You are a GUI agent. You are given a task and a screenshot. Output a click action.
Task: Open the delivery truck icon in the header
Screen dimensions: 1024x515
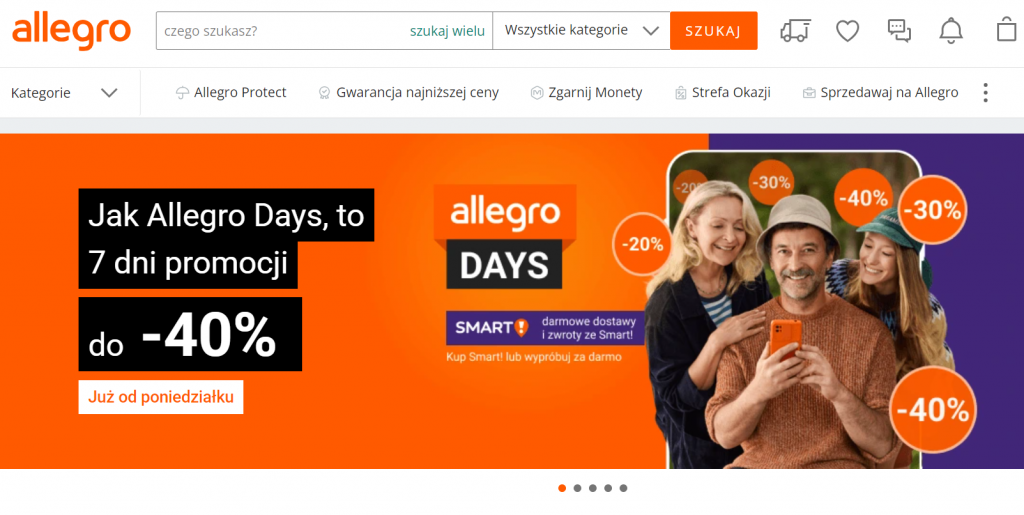[795, 31]
